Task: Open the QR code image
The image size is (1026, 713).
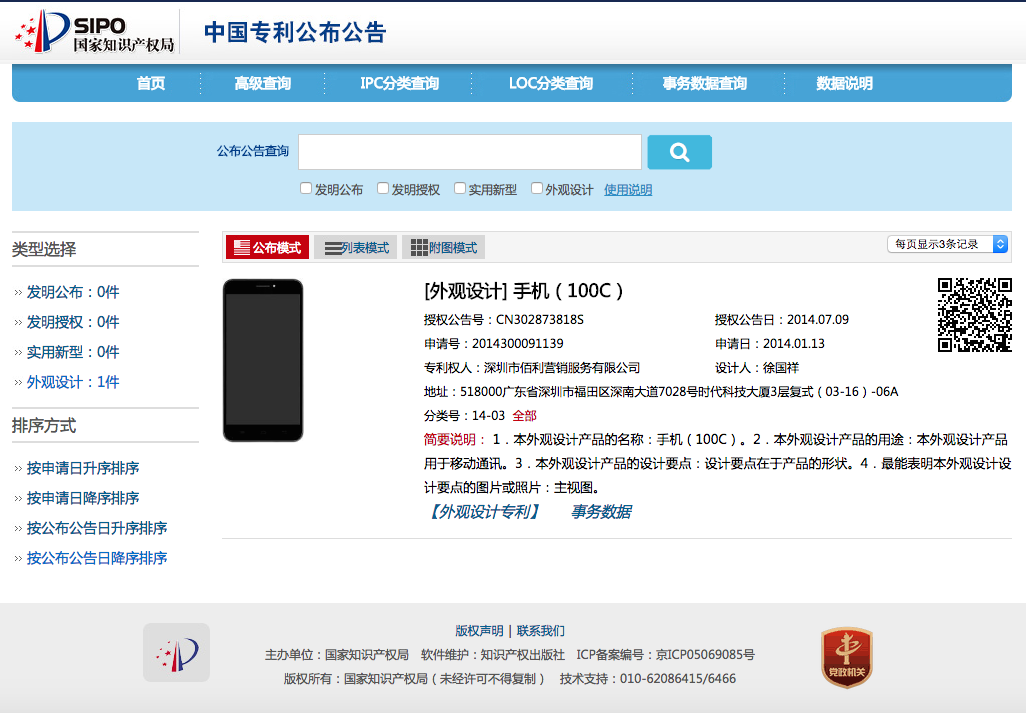Action: 974,314
